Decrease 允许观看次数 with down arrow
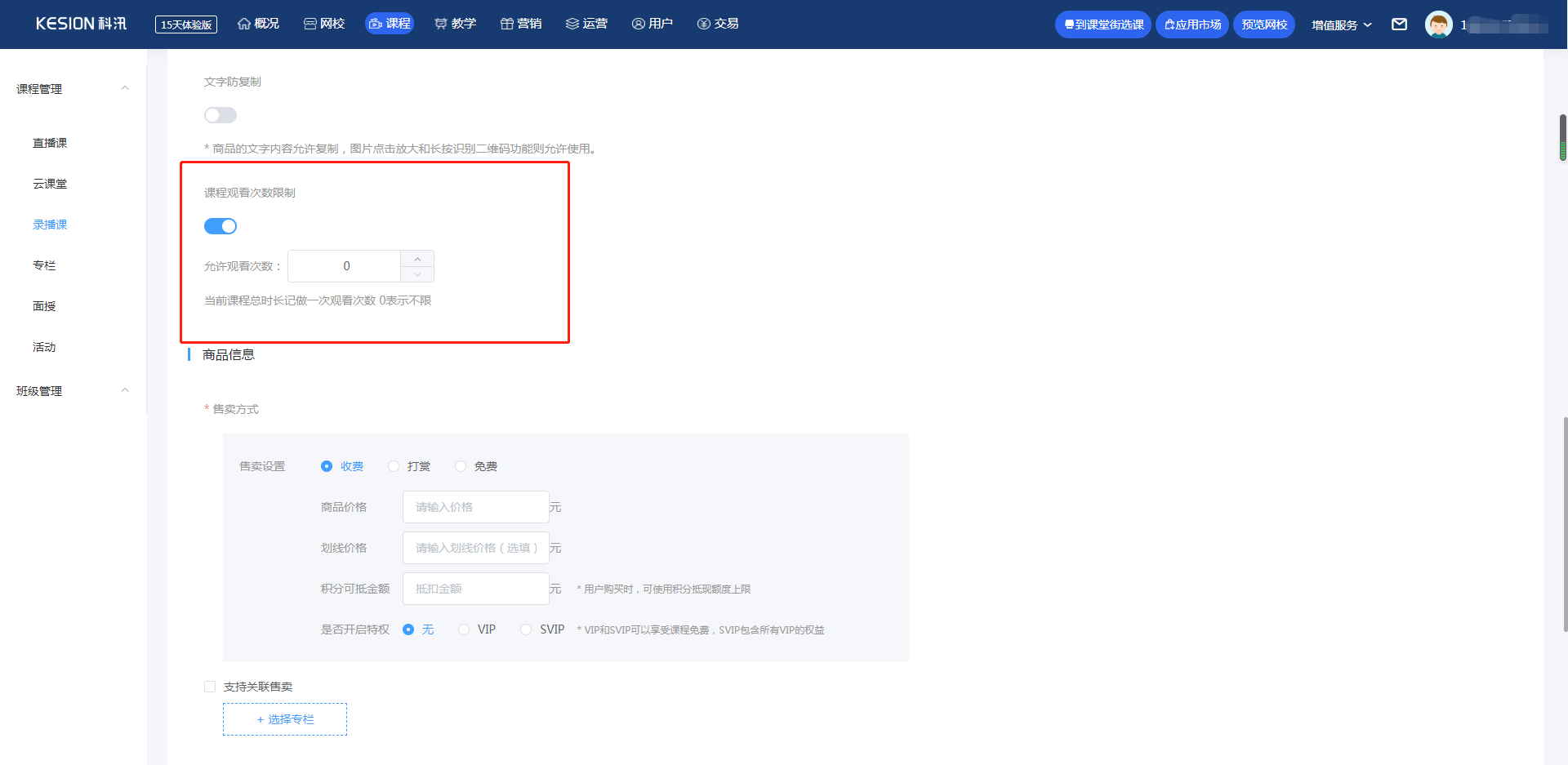 [x=417, y=274]
